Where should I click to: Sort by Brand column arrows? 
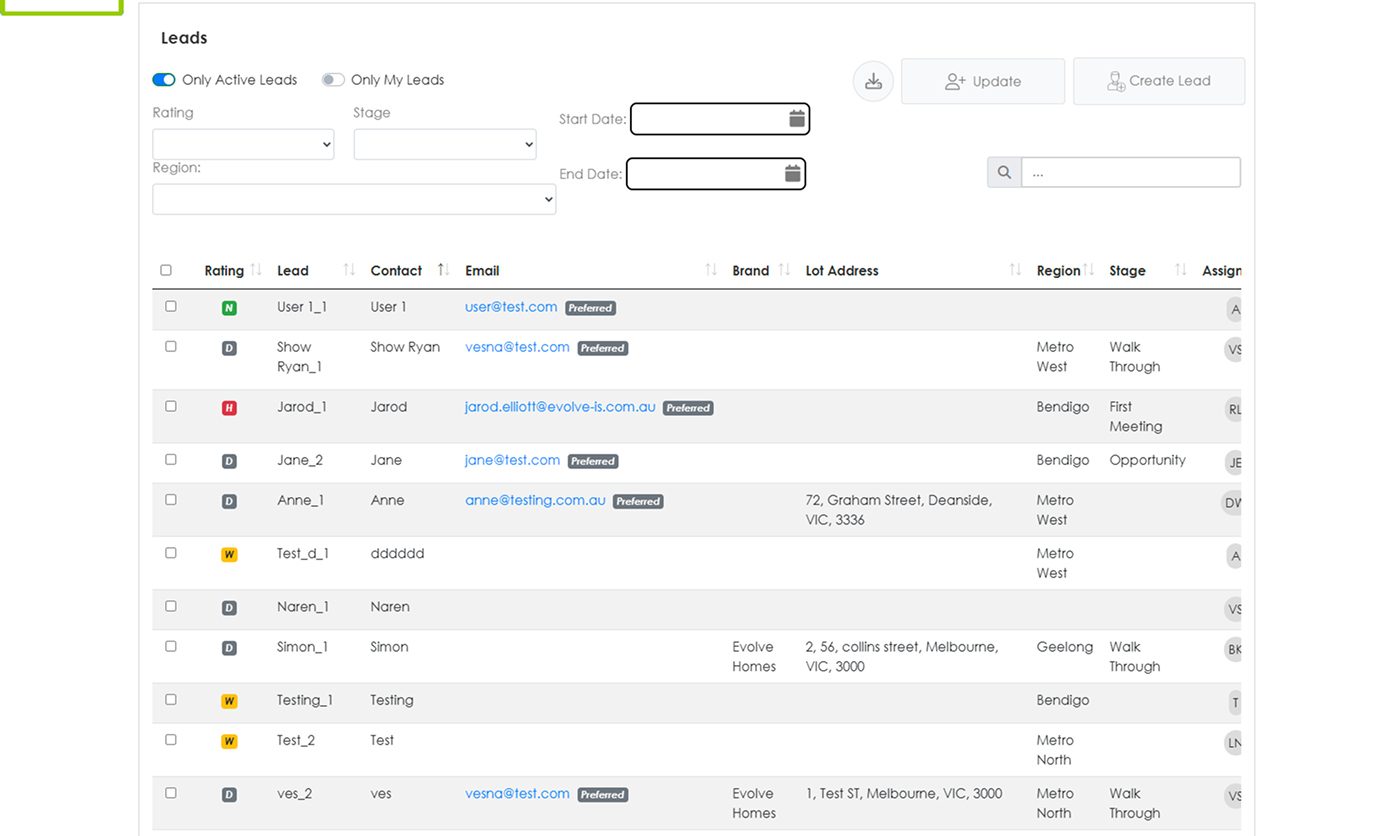tap(784, 270)
